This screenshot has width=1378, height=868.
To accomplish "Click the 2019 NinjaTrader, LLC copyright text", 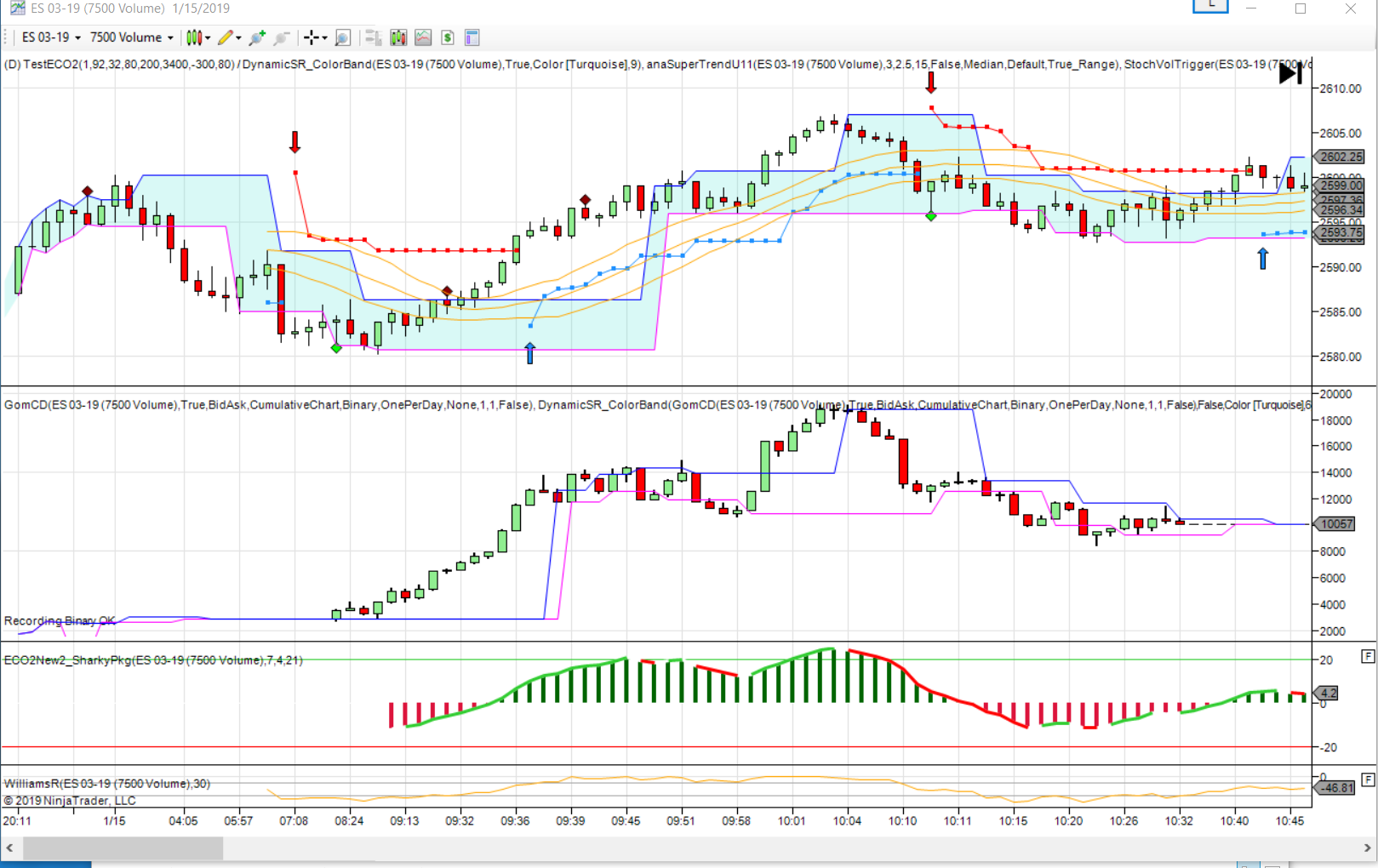I will coord(70,801).
